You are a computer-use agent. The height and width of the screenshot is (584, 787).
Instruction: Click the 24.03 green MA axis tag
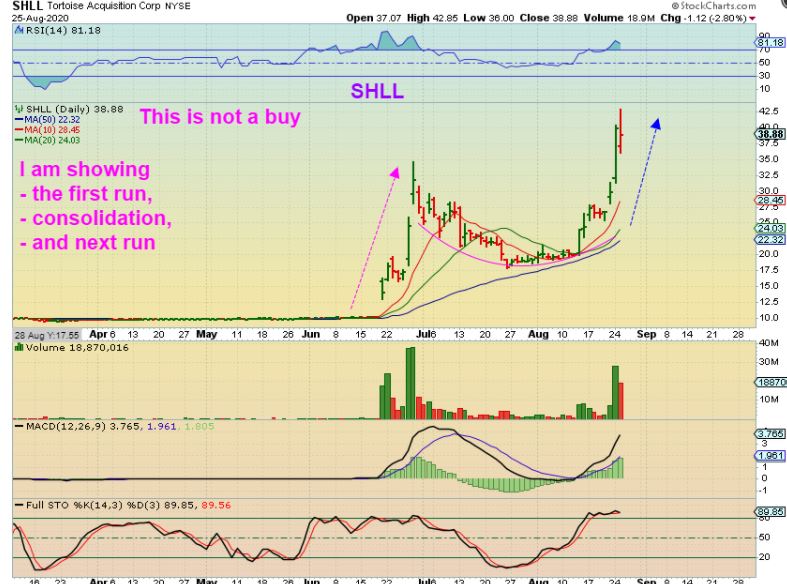770,228
